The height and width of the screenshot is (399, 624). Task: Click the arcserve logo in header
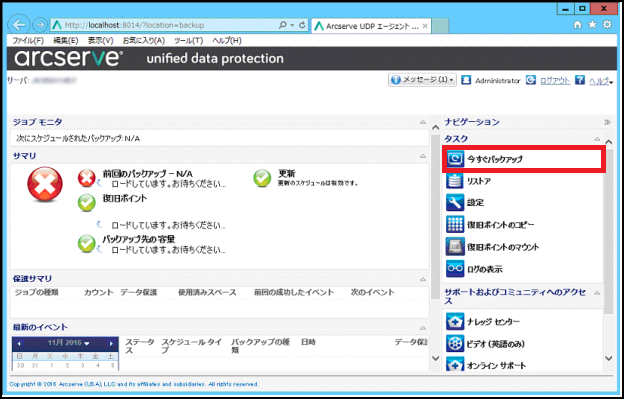(68, 58)
